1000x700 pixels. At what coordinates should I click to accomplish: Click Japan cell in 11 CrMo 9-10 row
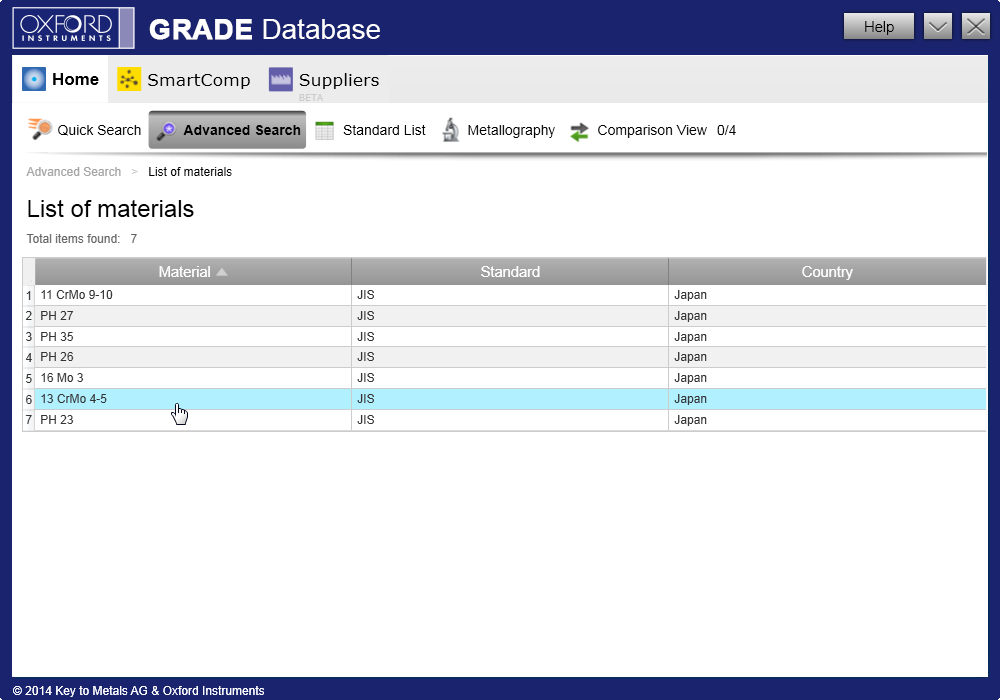click(x=827, y=295)
